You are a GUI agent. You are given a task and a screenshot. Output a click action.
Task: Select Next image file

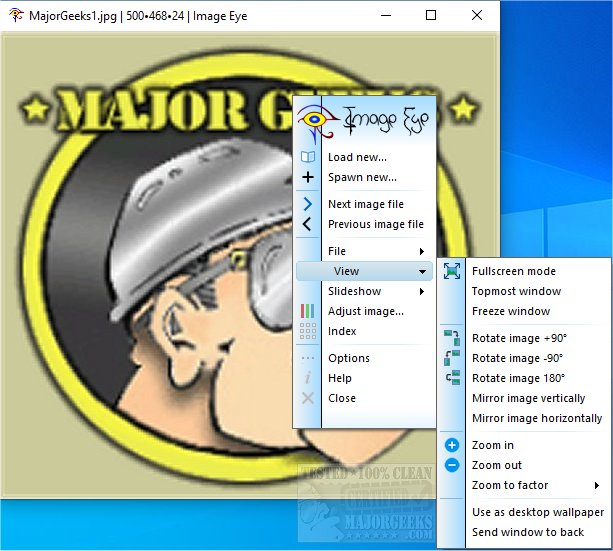pyautogui.click(x=365, y=204)
